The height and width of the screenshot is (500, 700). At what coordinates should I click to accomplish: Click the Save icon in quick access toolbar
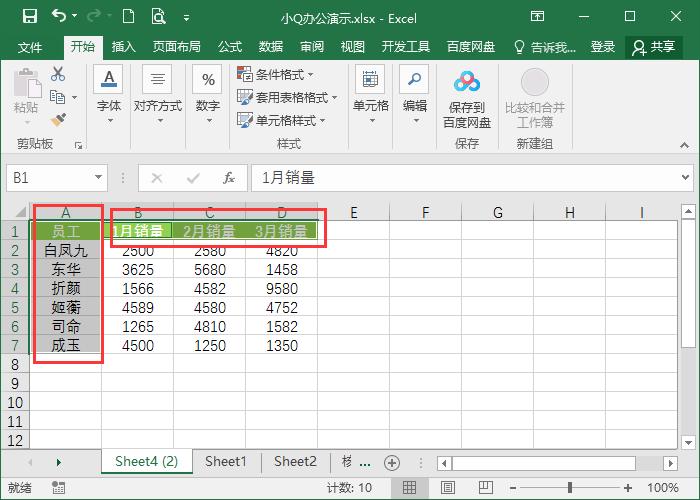[30, 17]
